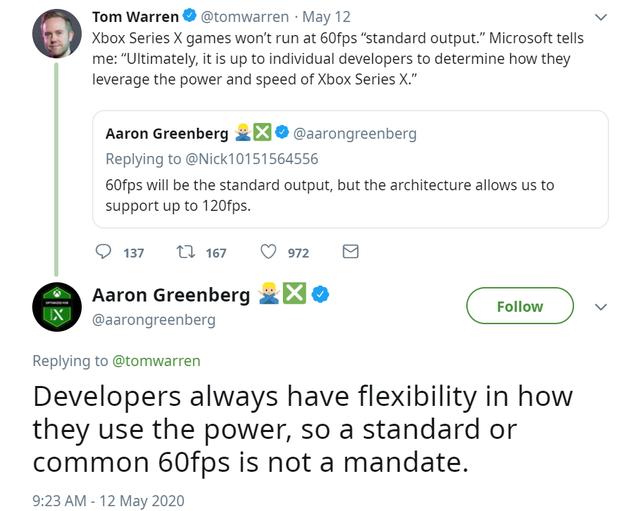
Task: Open the @tomwarren handle link in header
Action: (x=243, y=17)
